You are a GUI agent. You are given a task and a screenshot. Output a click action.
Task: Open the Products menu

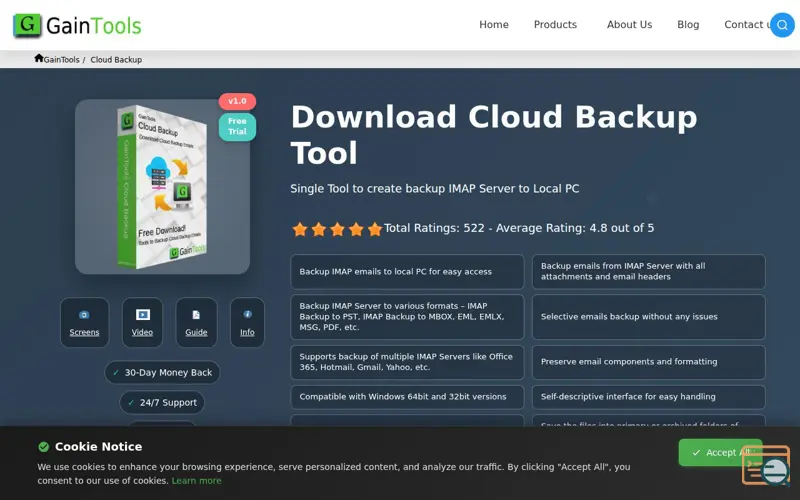pyautogui.click(x=555, y=24)
